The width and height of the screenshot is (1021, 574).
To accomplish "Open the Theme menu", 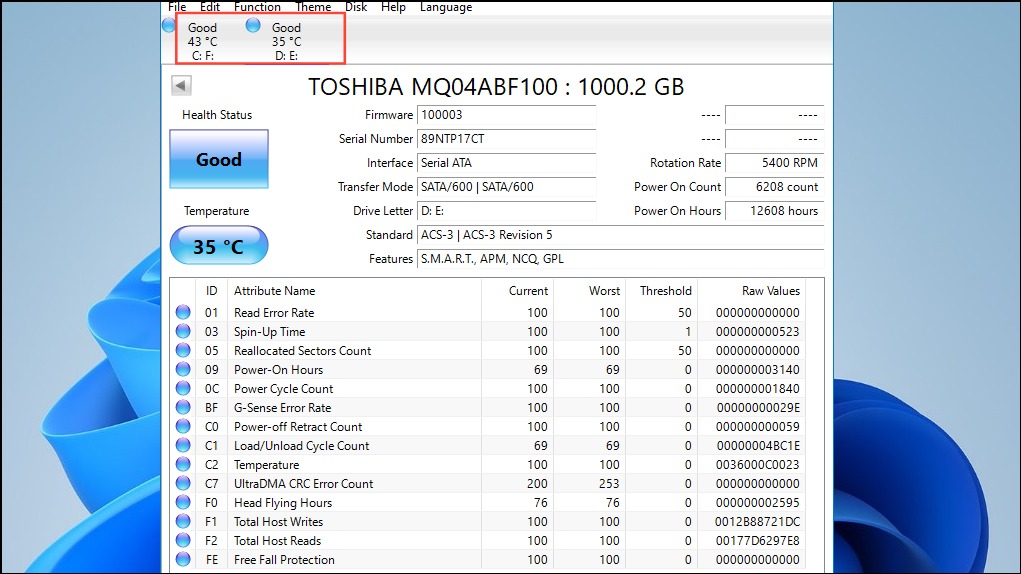I will click(x=313, y=7).
